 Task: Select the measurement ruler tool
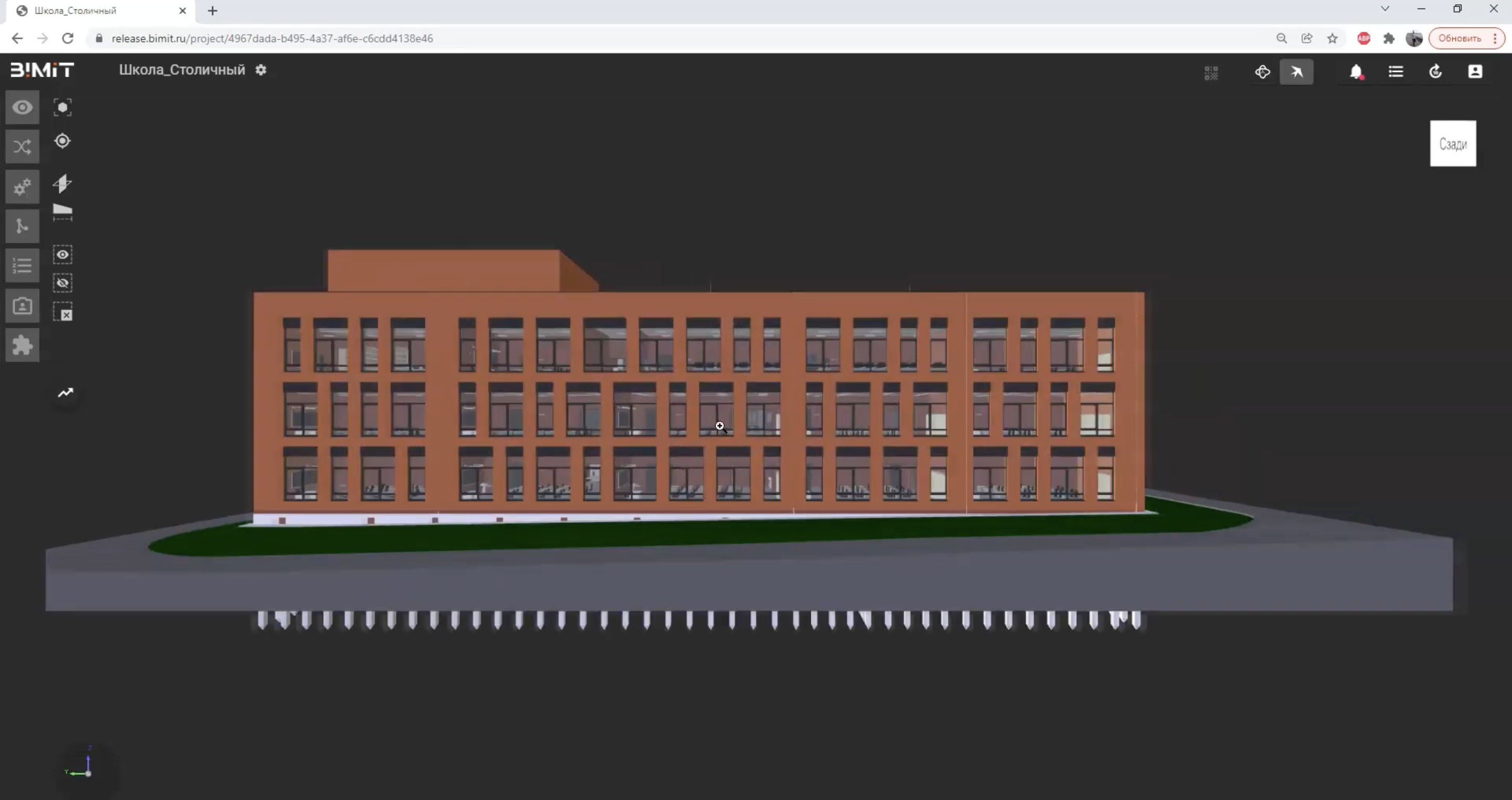63,213
